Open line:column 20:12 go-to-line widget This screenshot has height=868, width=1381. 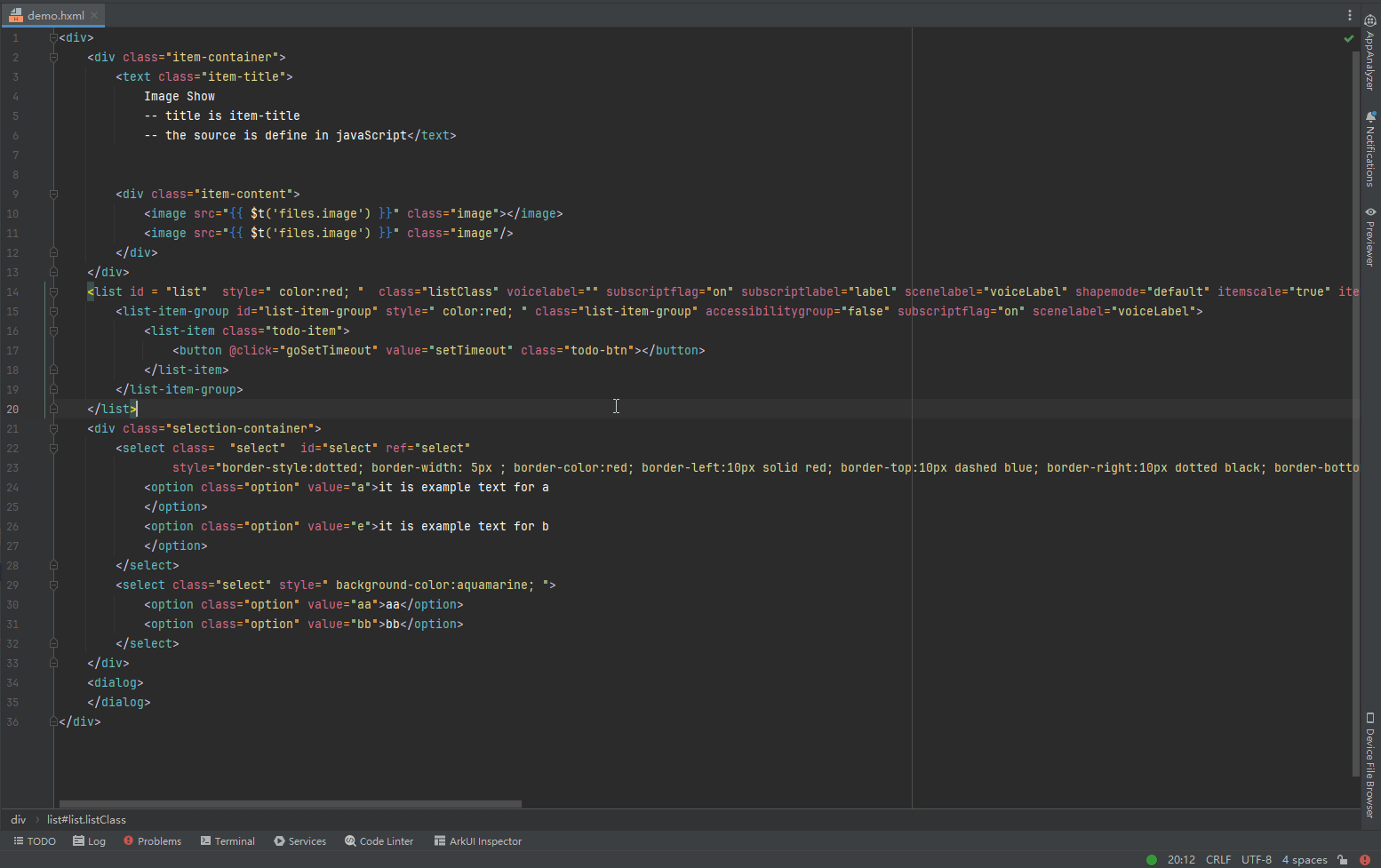1181,859
